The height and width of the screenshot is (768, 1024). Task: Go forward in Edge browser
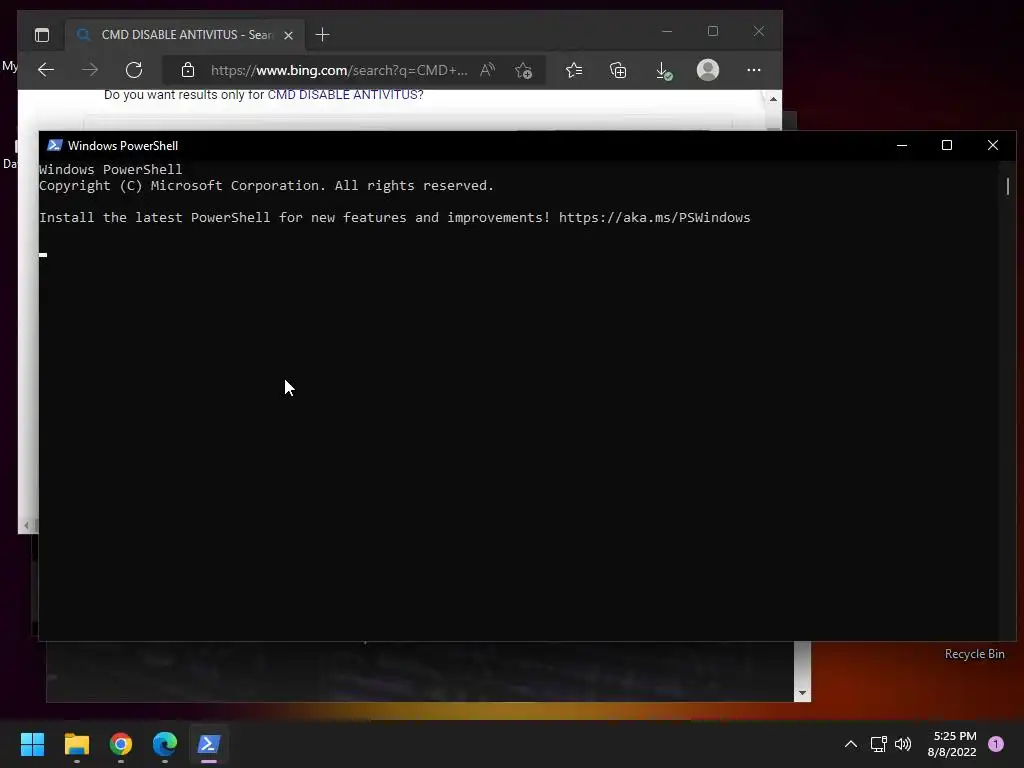click(90, 70)
